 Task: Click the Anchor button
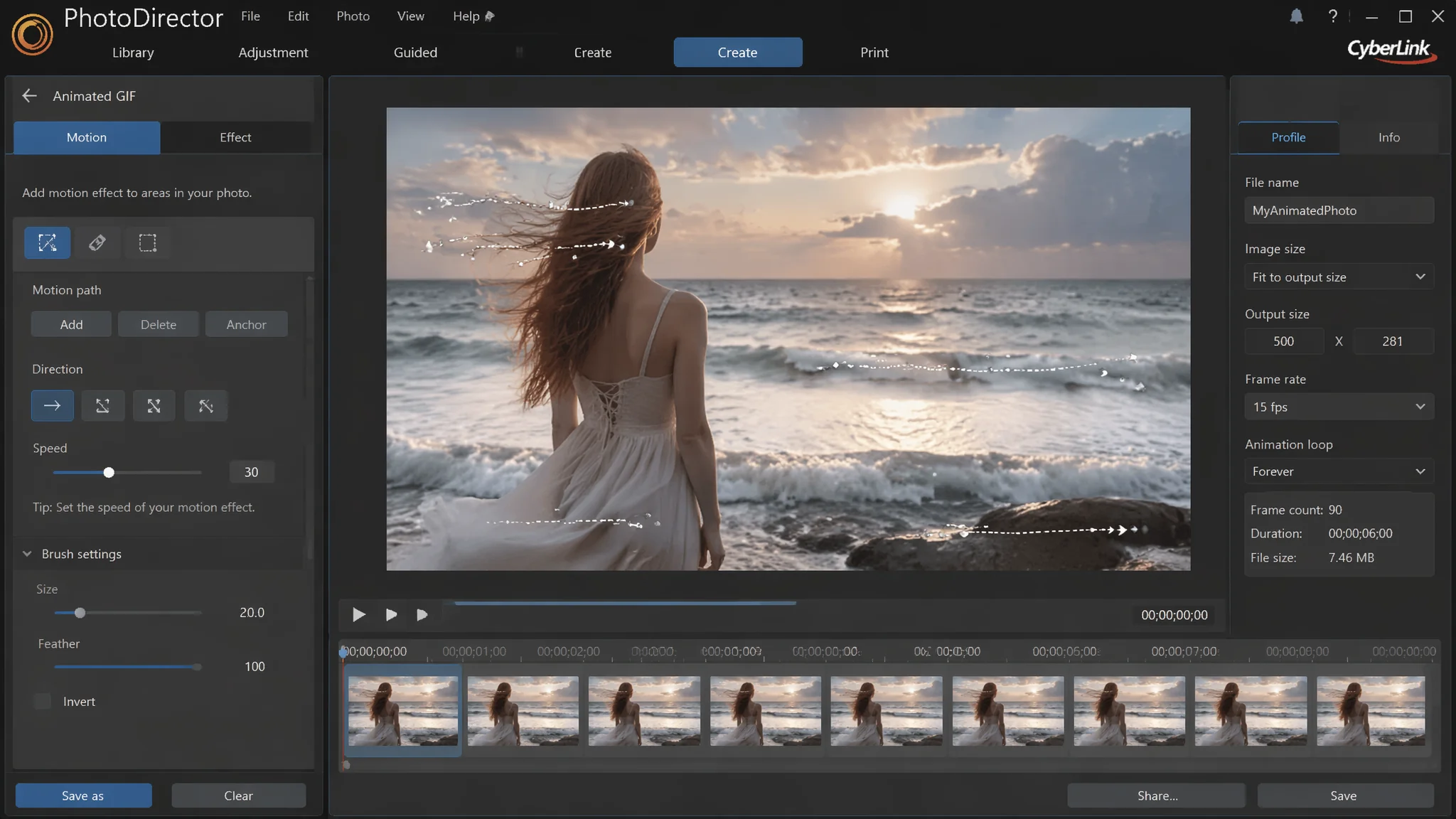click(x=246, y=324)
